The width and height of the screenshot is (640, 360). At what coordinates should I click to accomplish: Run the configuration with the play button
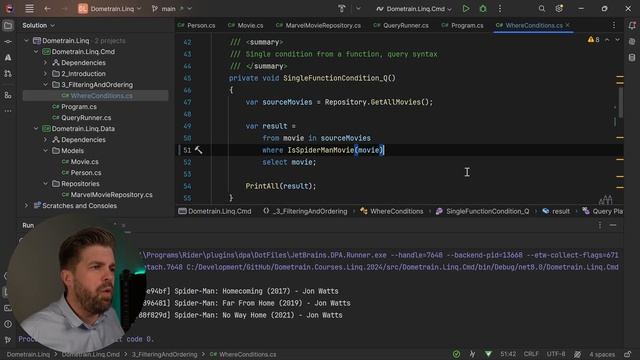pyautogui.click(x=466, y=8)
